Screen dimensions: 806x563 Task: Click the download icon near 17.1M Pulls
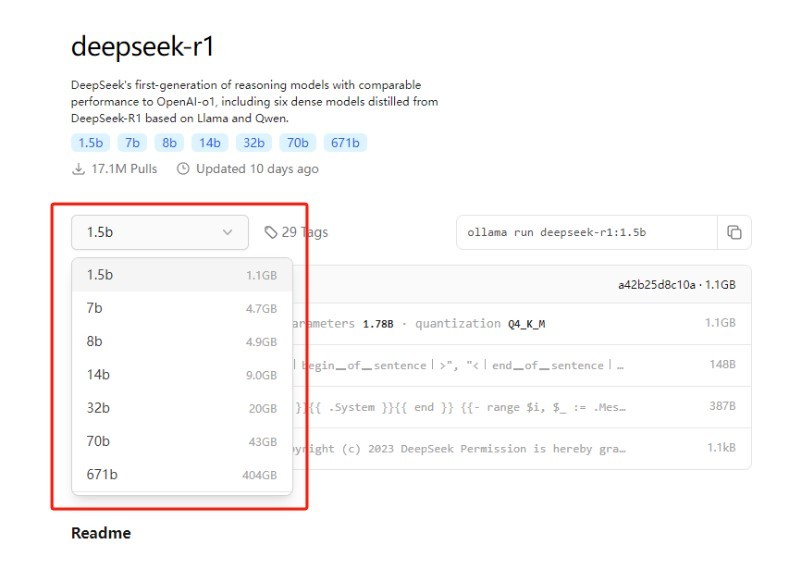tap(79, 169)
